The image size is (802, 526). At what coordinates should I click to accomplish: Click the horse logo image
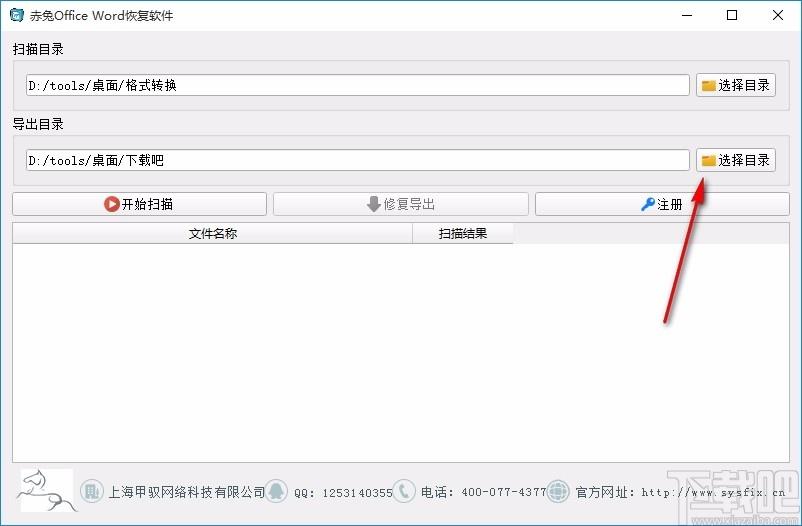[x=47, y=491]
